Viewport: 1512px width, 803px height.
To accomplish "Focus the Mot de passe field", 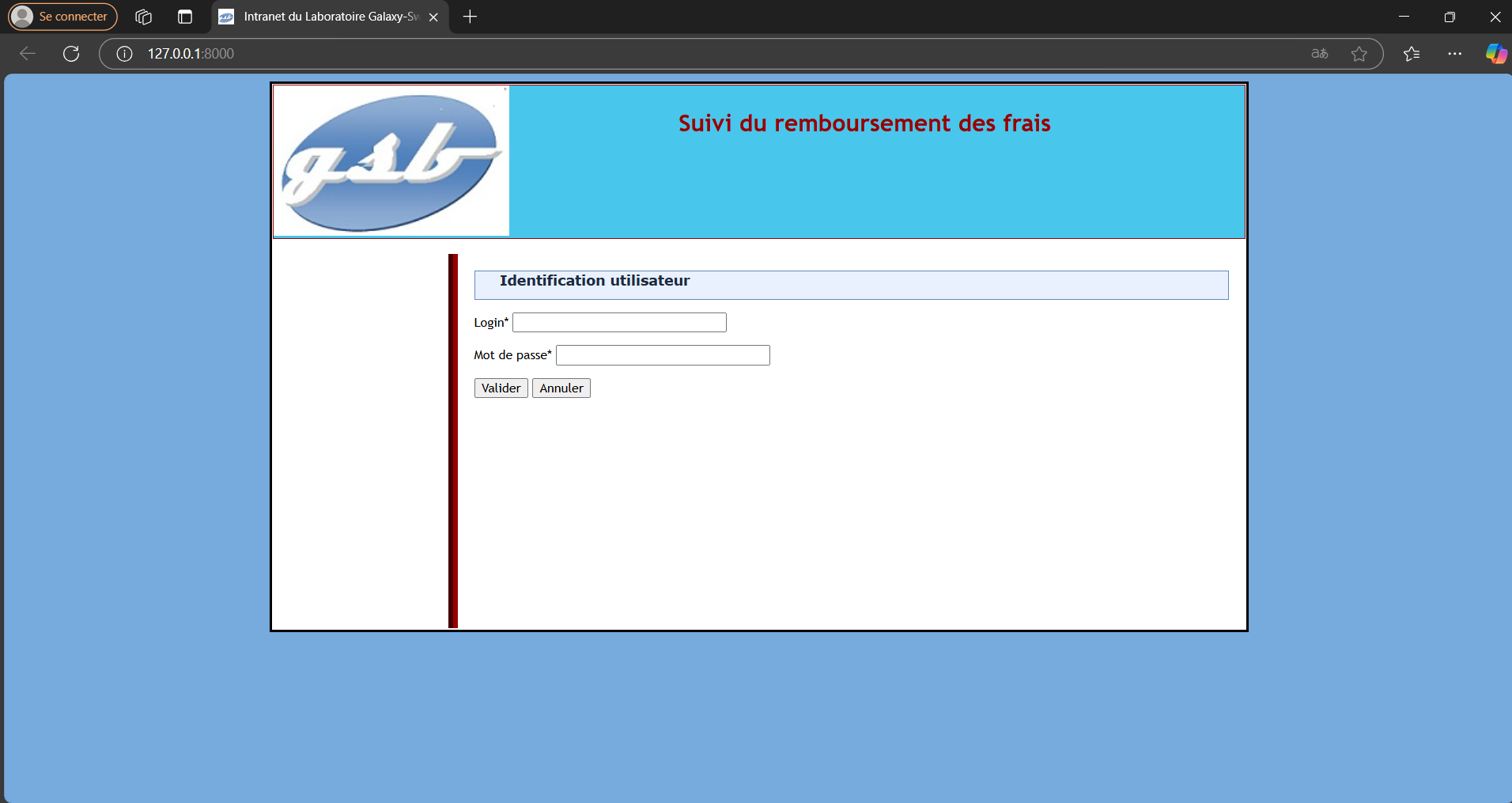I will (x=663, y=355).
